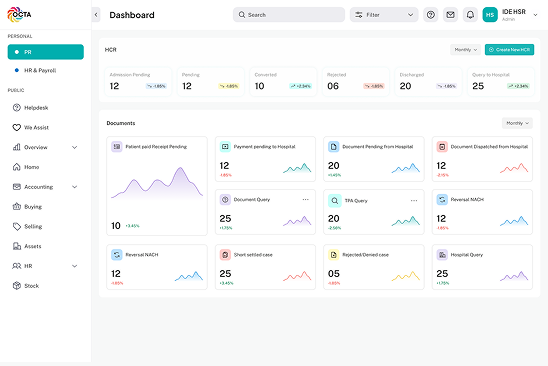Click the Documents section heading

pos(121,123)
